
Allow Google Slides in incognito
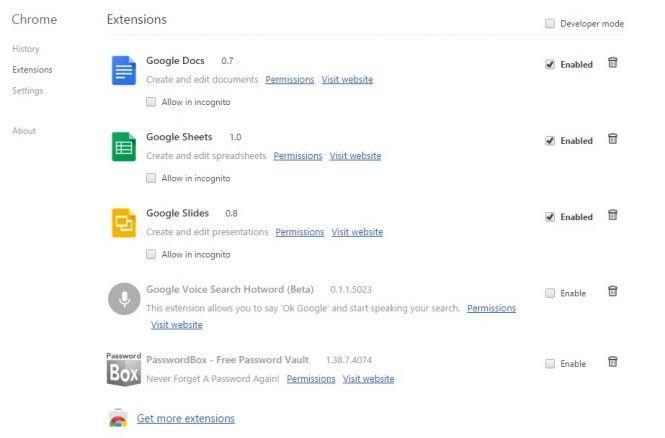coord(151,254)
